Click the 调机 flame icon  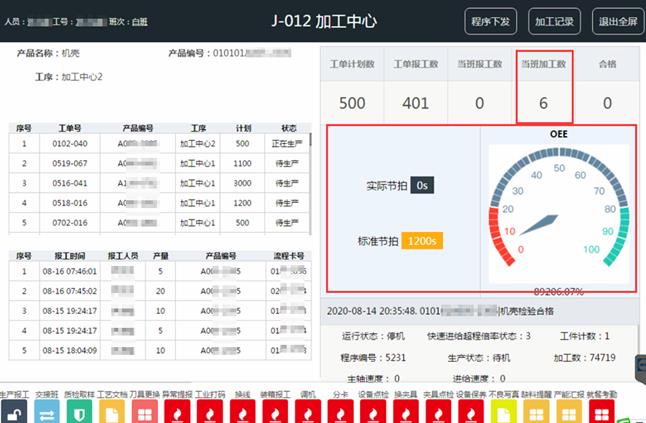point(308,412)
